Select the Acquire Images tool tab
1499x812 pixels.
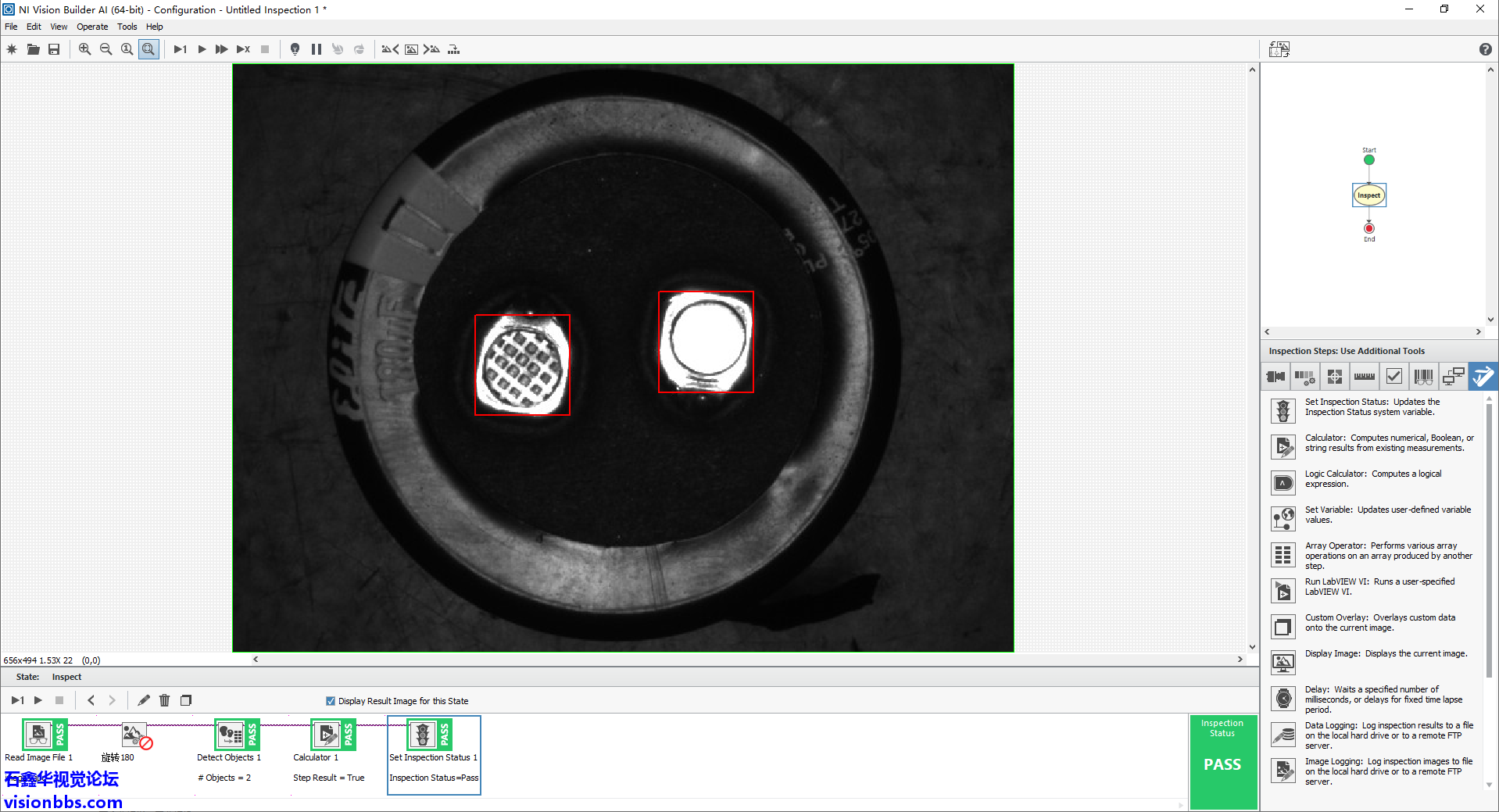click(x=1275, y=377)
